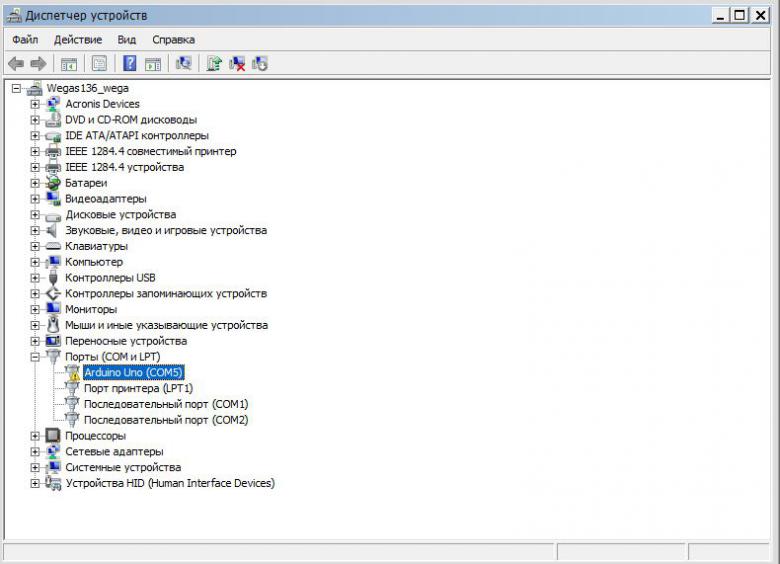
Task: Collapse the Wegas136_wega root node
Action: point(16,88)
